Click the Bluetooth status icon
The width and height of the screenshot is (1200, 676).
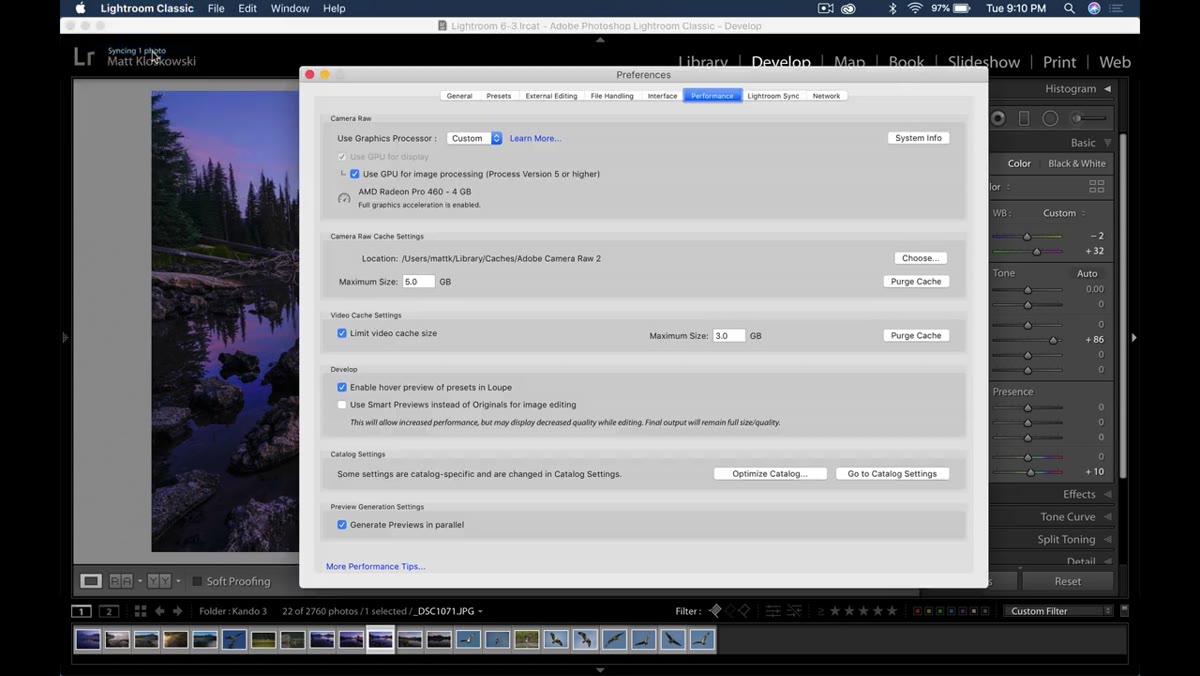892,8
